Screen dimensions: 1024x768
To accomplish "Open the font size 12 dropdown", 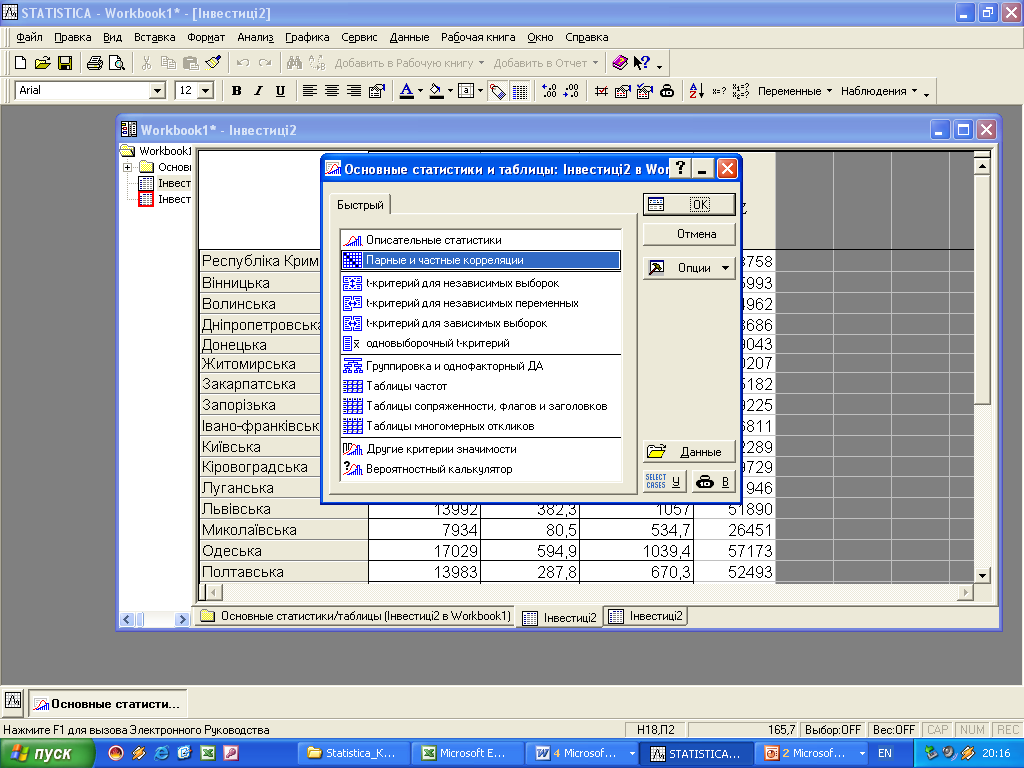I will coord(206,91).
